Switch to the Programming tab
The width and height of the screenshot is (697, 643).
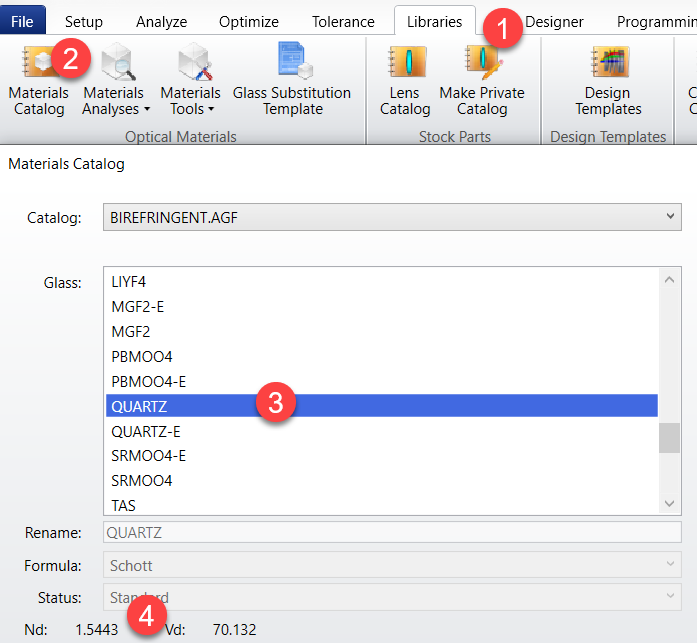click(x=656, y=21)
